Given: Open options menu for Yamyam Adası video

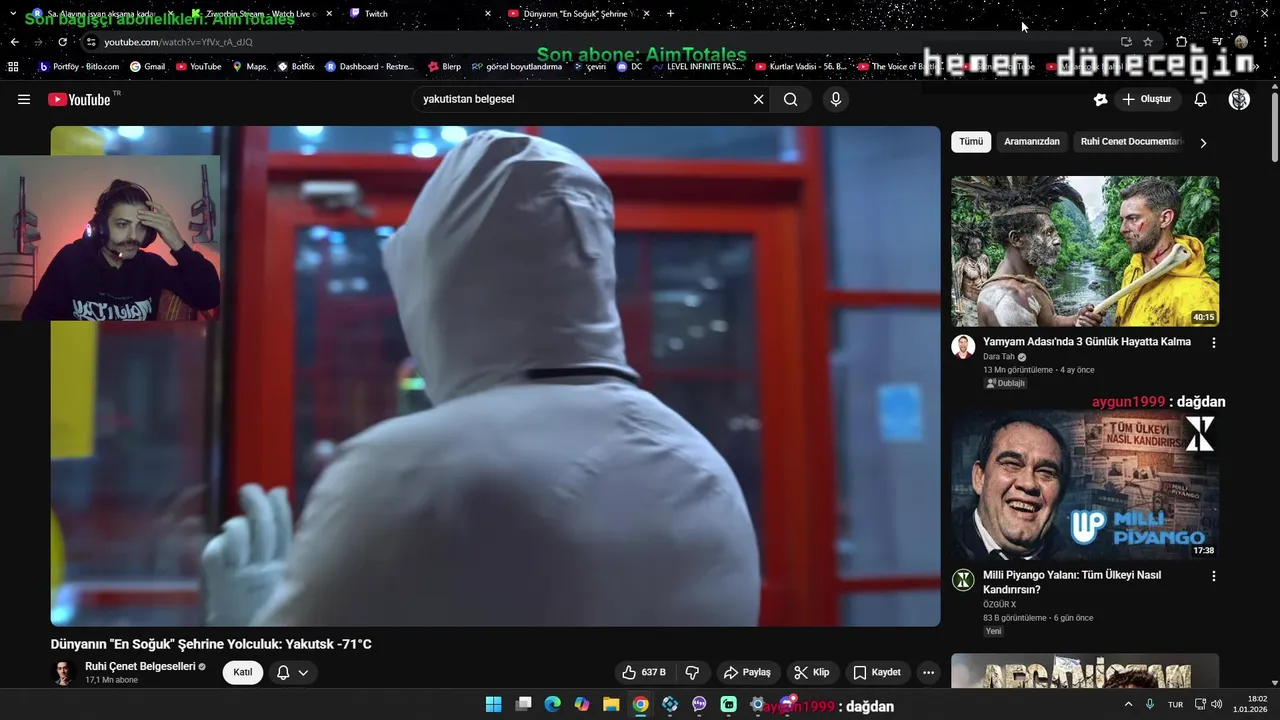Looking at the screenshot, I should click(1214, 342).
